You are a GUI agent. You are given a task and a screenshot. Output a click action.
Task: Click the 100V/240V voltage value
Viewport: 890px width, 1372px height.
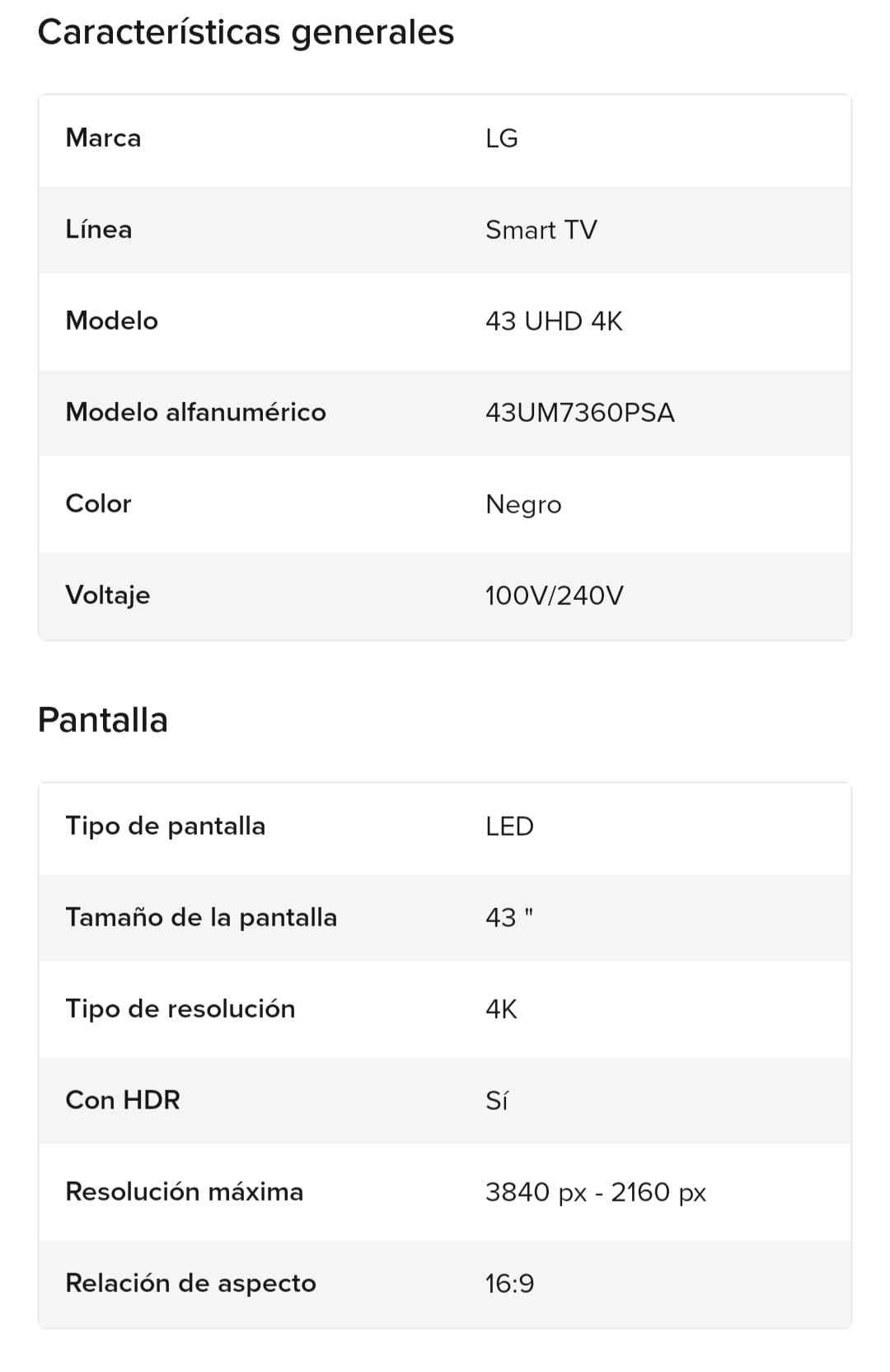[x=555, y=596]
